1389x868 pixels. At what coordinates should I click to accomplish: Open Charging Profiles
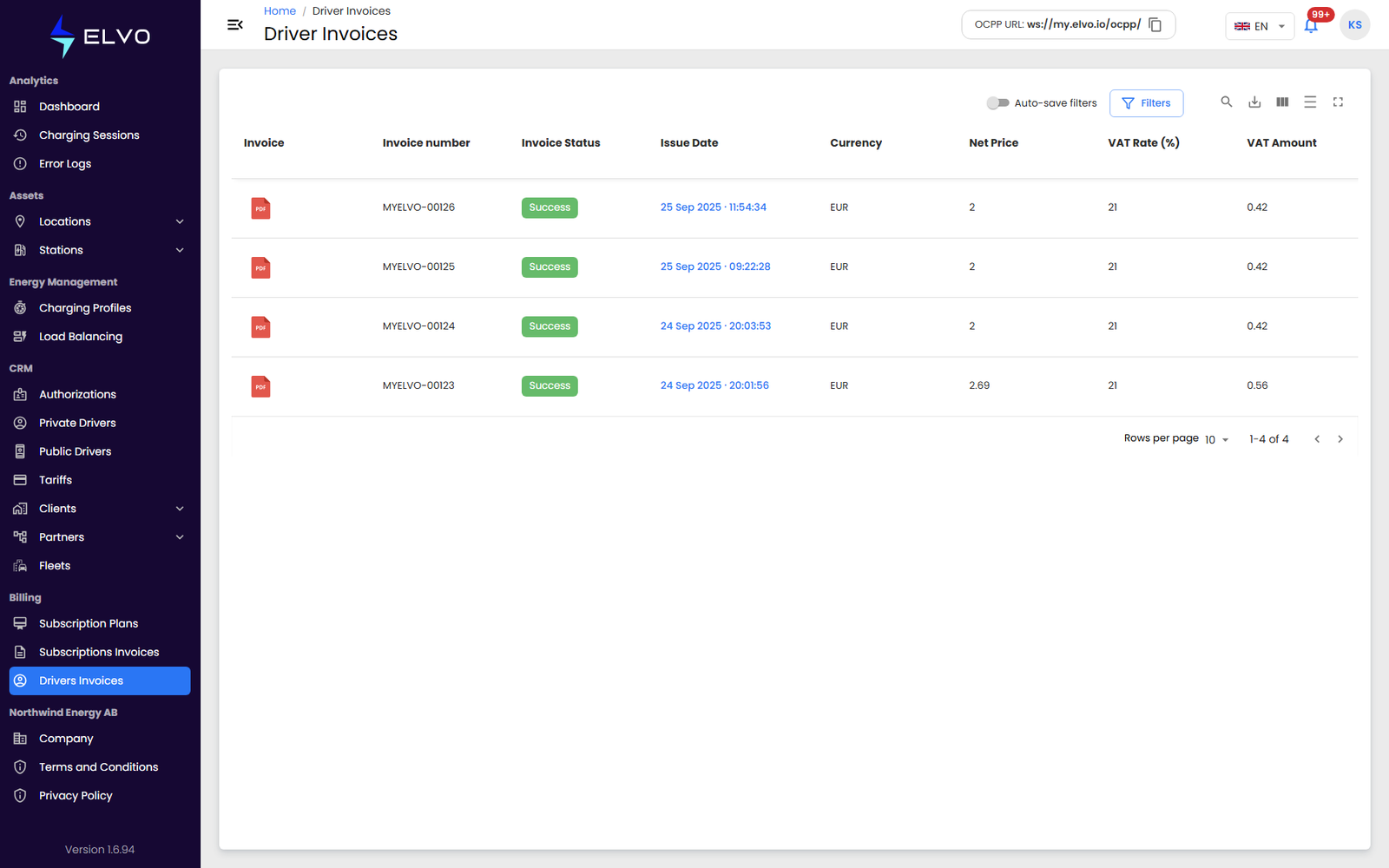100,308
